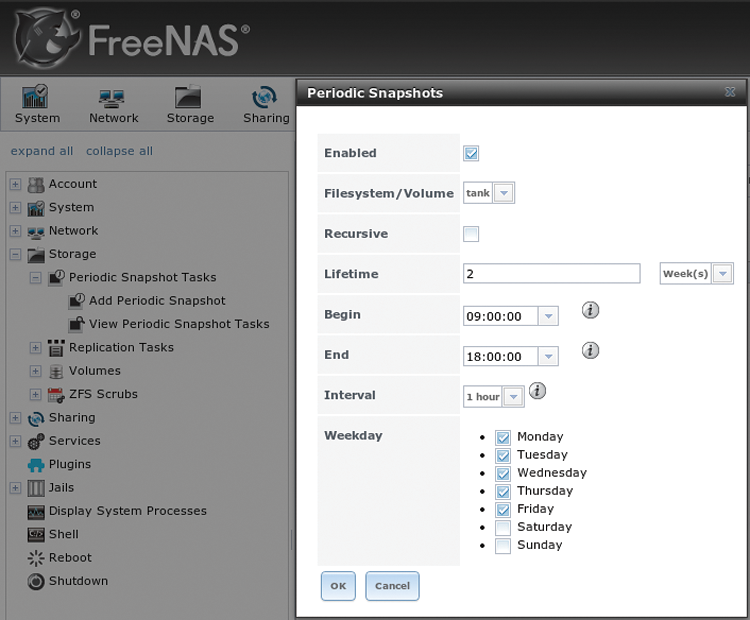Click the System toolbar icon
Viewport: 750px width, 620px height.
click(x=36, y=98)
